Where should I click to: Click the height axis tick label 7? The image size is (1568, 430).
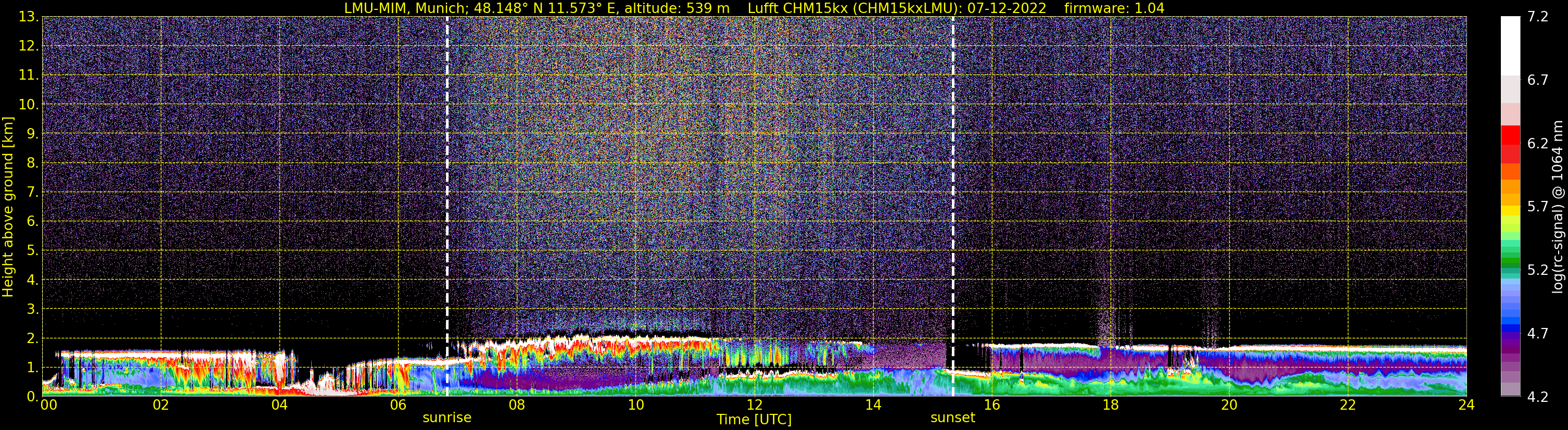(32, 193)
